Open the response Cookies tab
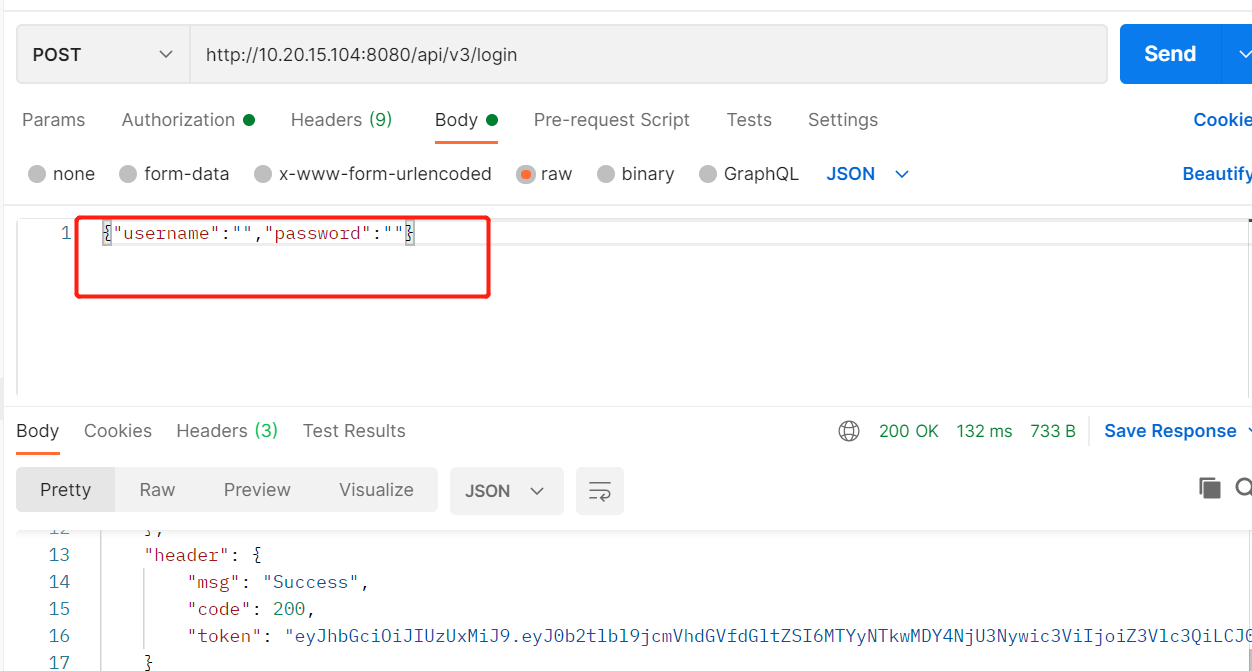Screen dimensions: 1252x671 [x=118, y=431]
